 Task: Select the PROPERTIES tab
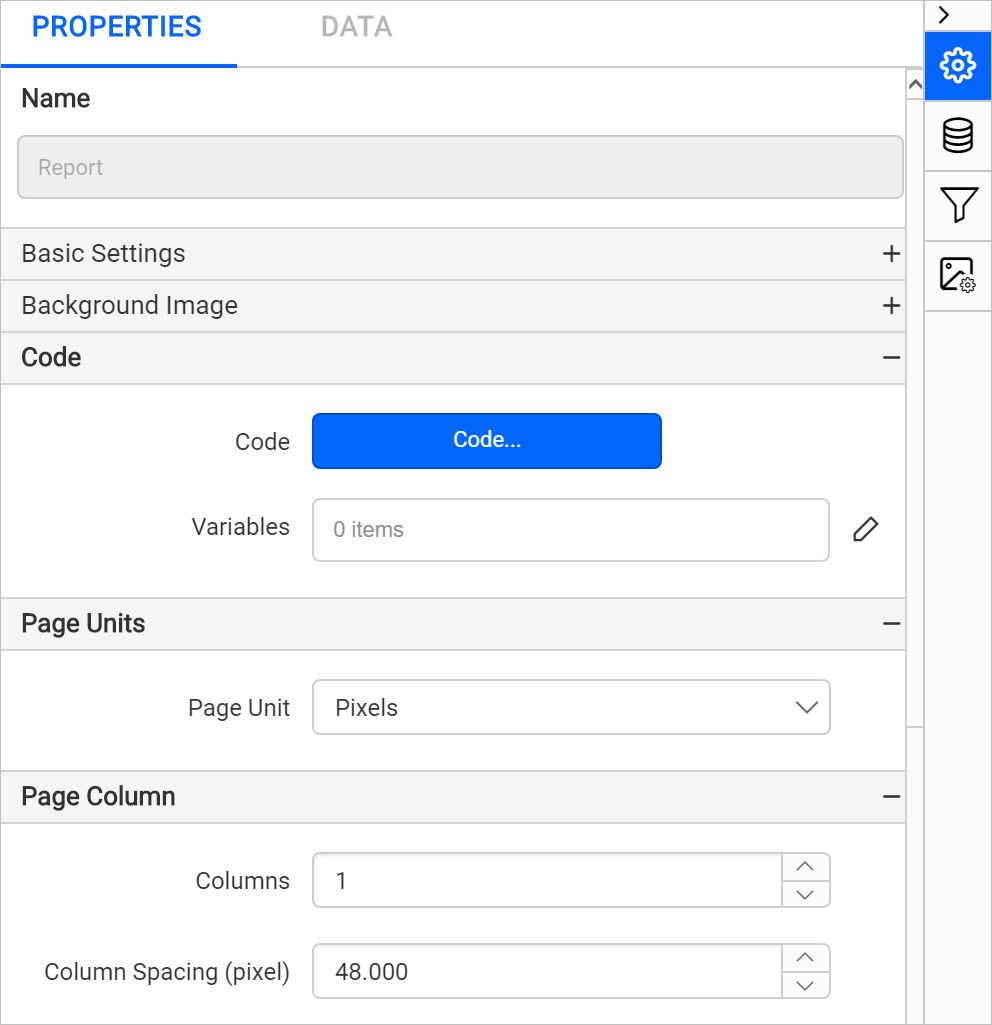pyautogui.click(x=117, y=27)
